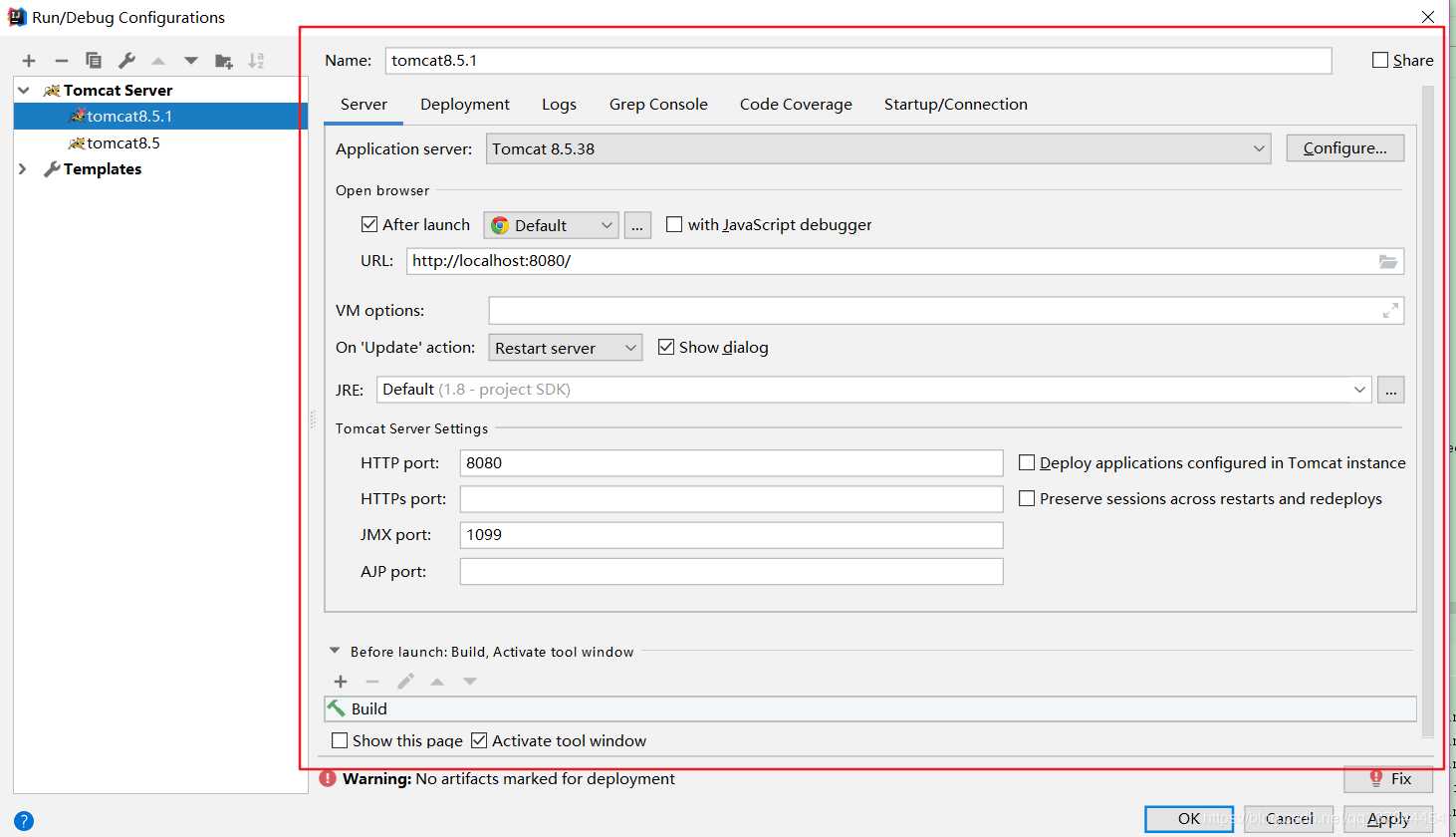Image resolution: width=1456 pixels, height=837 pixels.
Task: Select tomcat8.5 configuration
Action: coord(161,143)
